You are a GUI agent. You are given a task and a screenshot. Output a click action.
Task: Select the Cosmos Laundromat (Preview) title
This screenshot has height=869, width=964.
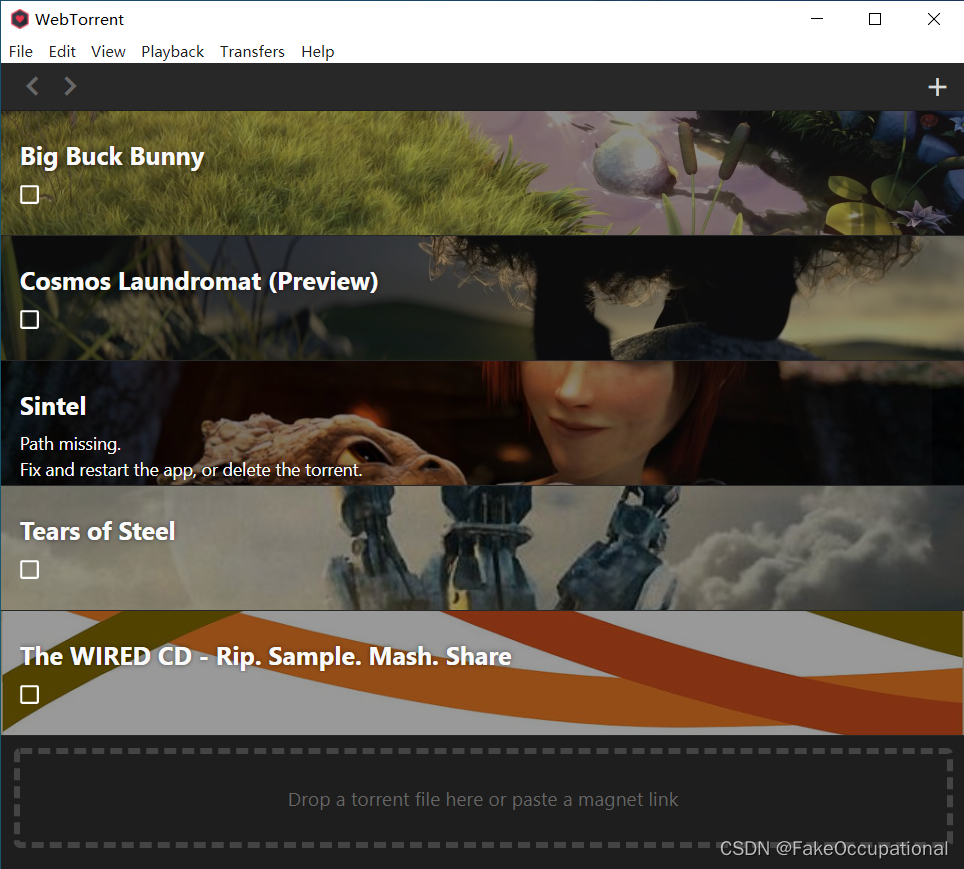tap(199, 282)
